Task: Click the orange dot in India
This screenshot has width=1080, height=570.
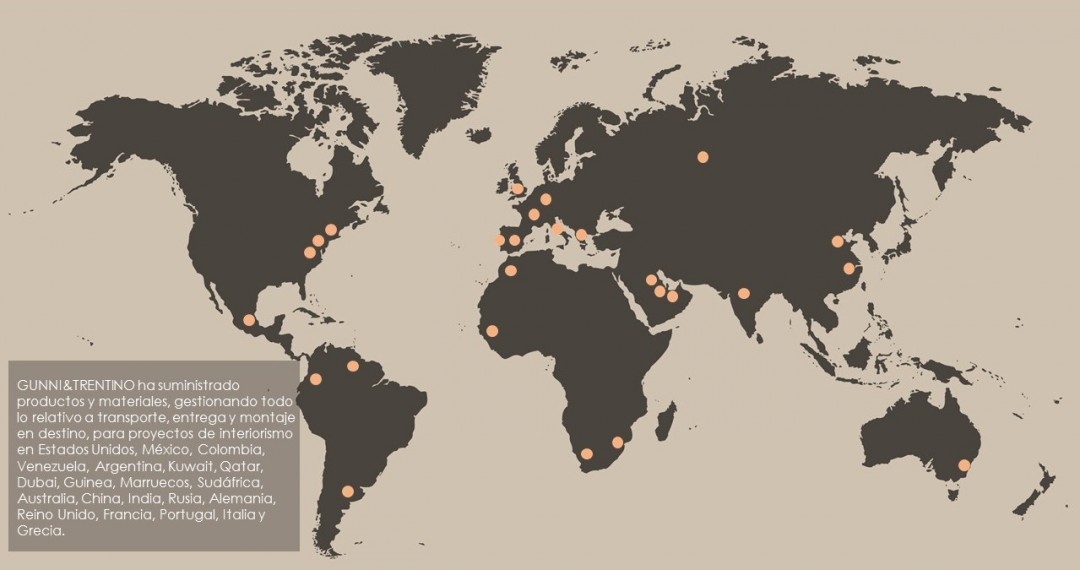Action: pos(744,293)
